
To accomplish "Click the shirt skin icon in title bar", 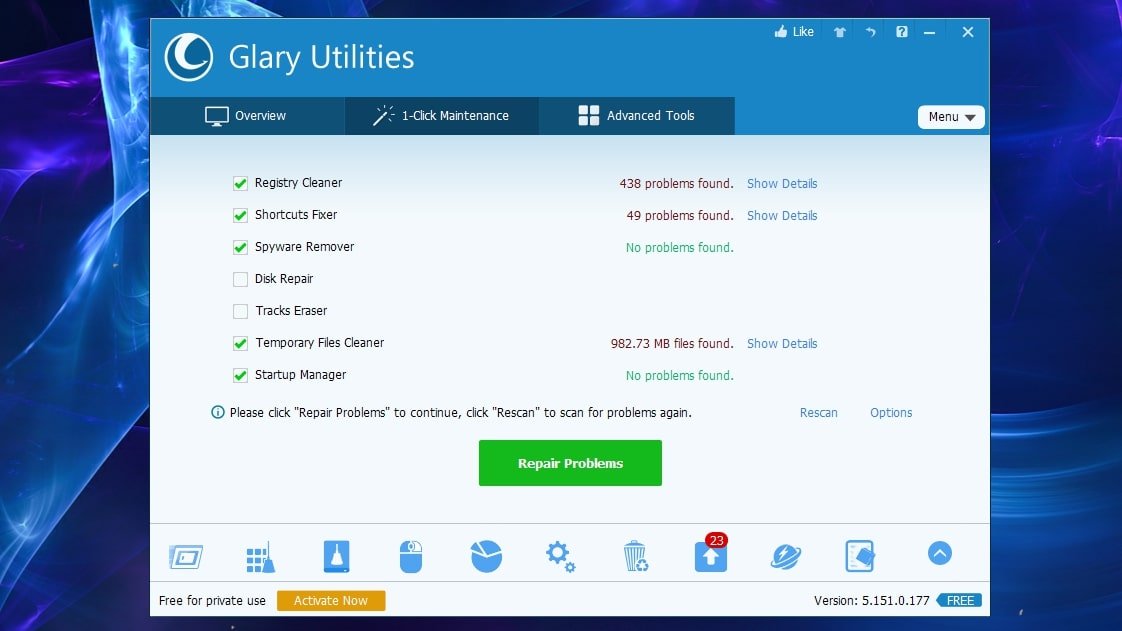I will tap(840, 31).
